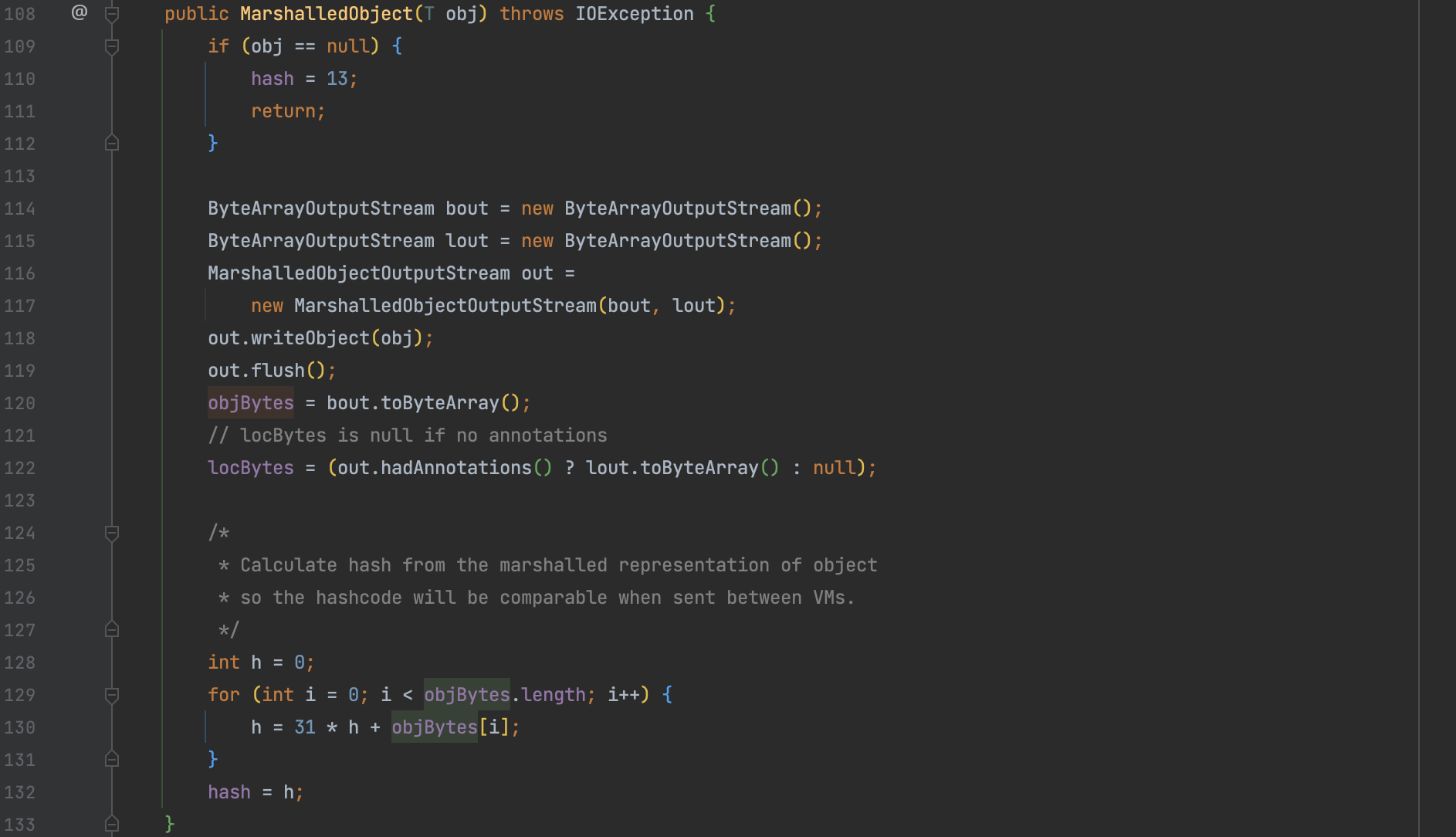Screen dimensions: 1456x837
Task: Click the @ gutter icon on line 108
Action: click(80, 12)
